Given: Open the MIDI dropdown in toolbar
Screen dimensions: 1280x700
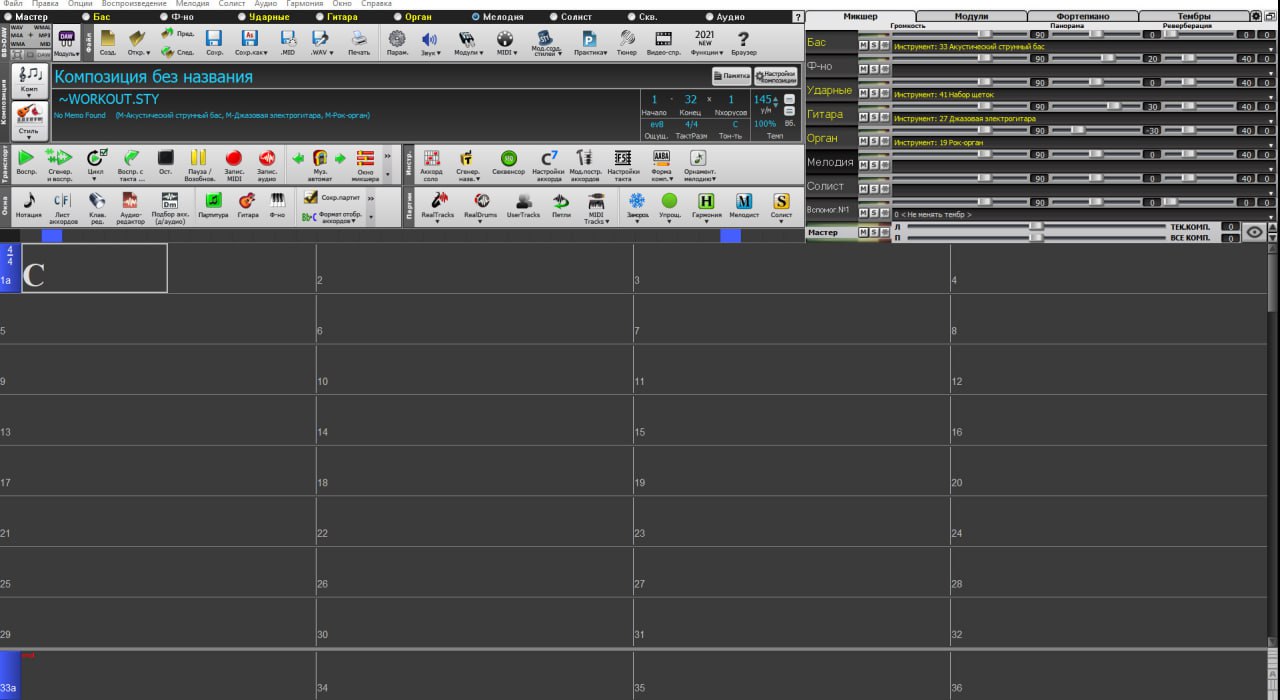Looking at the screenshot, I should click(508, 42).
